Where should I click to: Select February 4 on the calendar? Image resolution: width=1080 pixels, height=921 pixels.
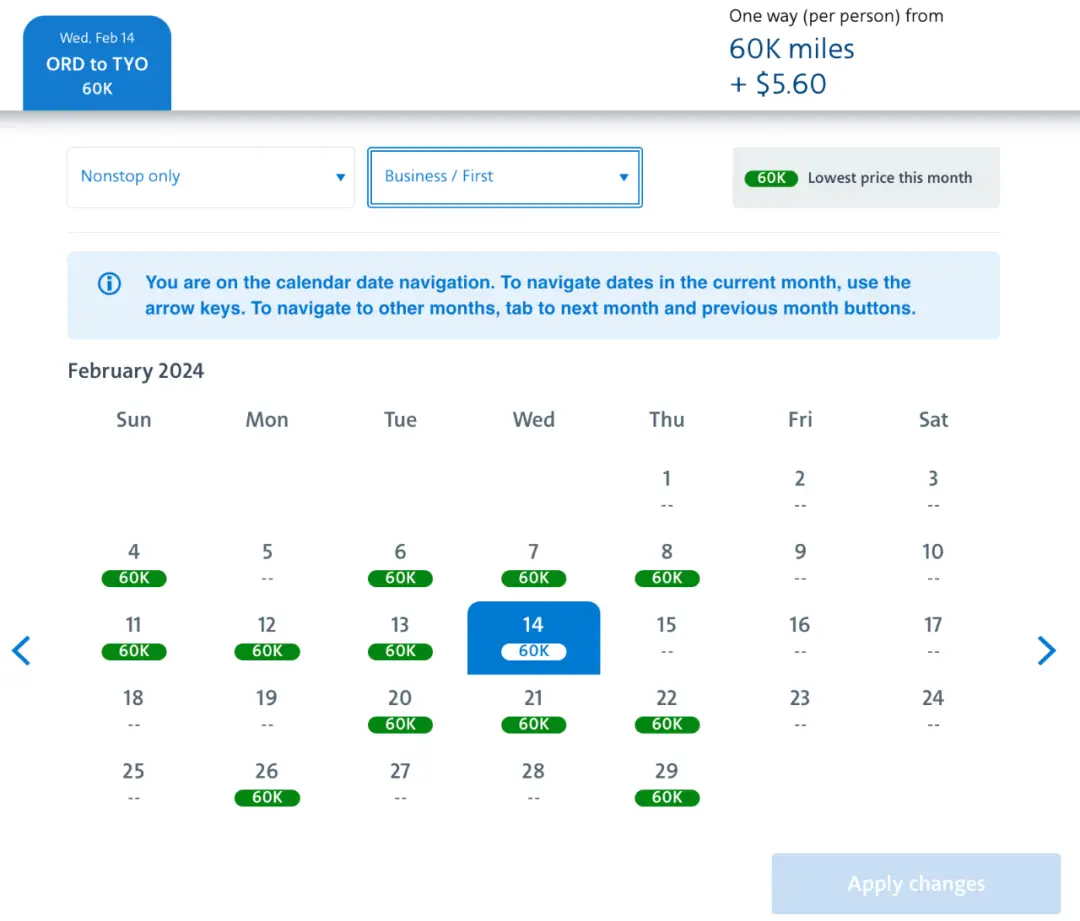(x=134, y=563)
